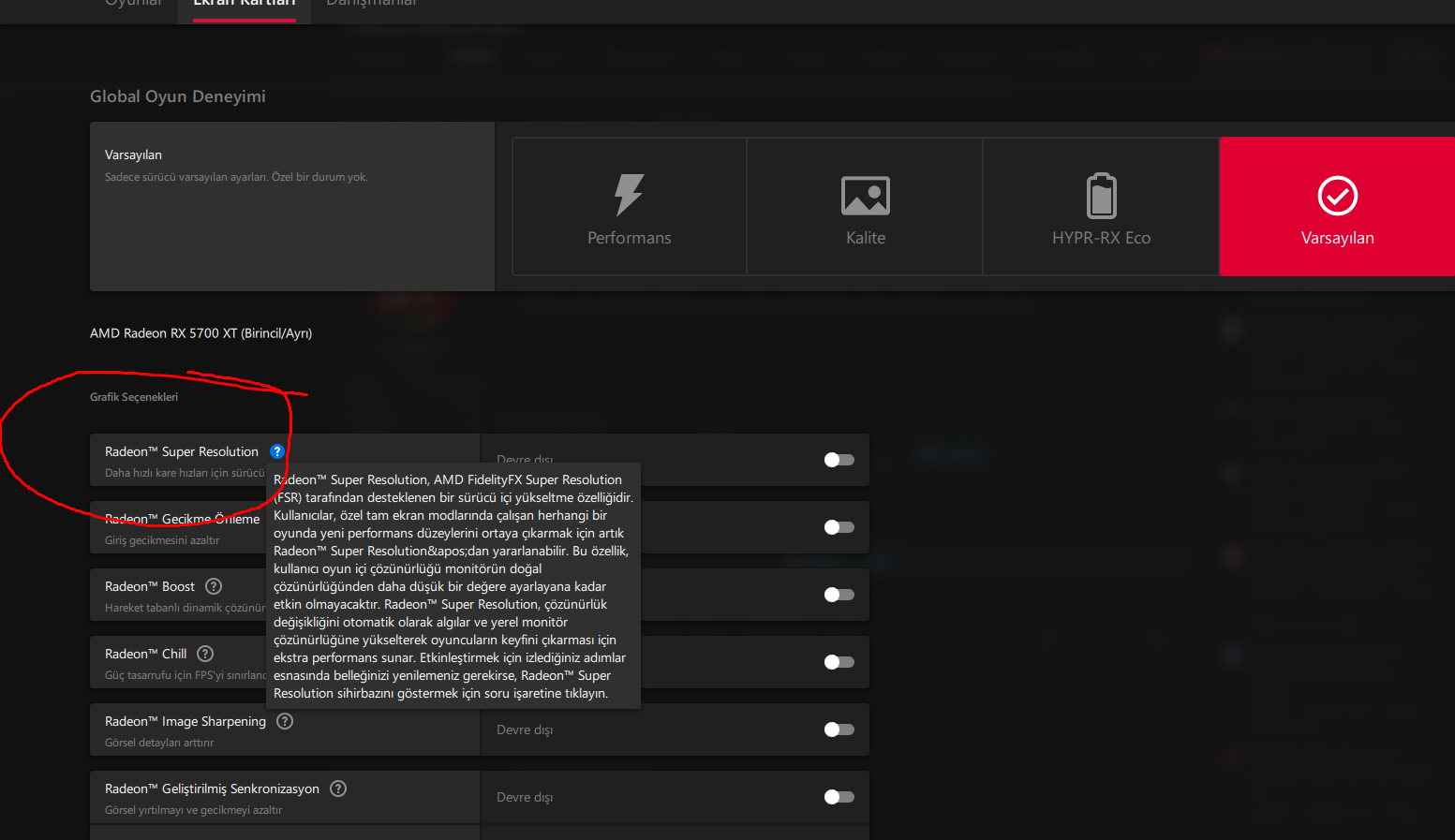Select the HYPR-RX Eco battery icon
Screen dimensions: 1455x840
pos(1102,195)
